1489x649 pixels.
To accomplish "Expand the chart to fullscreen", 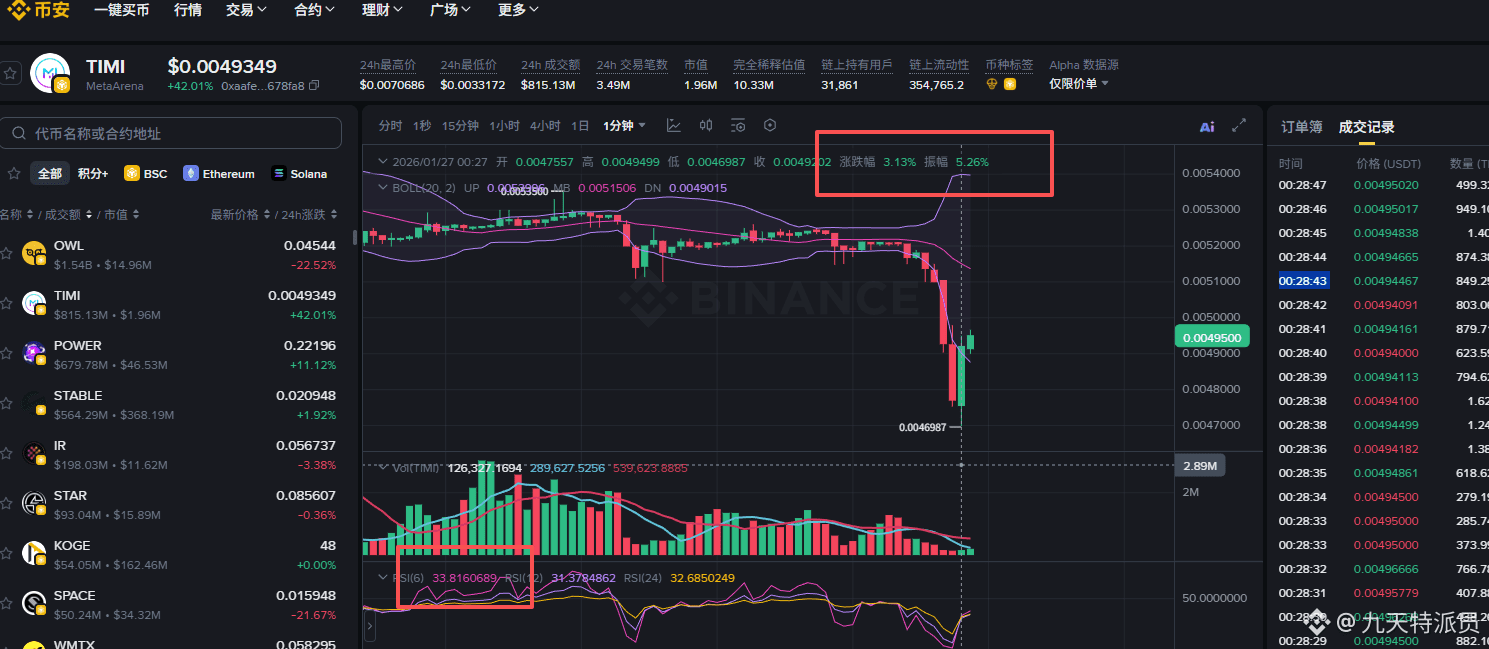I will click(1239, 125).
